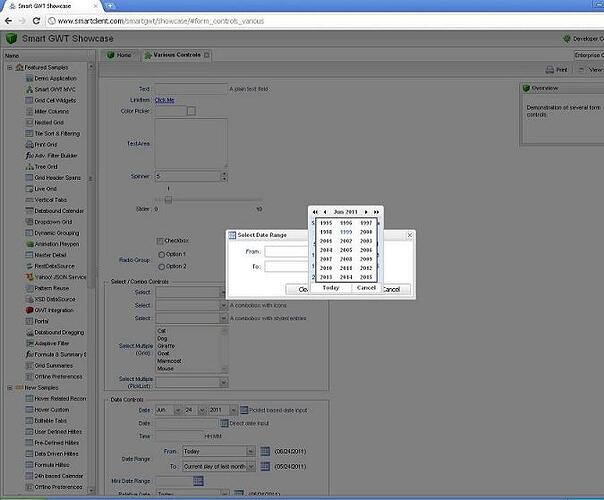Screen dimensions: 604x500
Task: Open the Color Picker swatch button
Action: point(191,111)
